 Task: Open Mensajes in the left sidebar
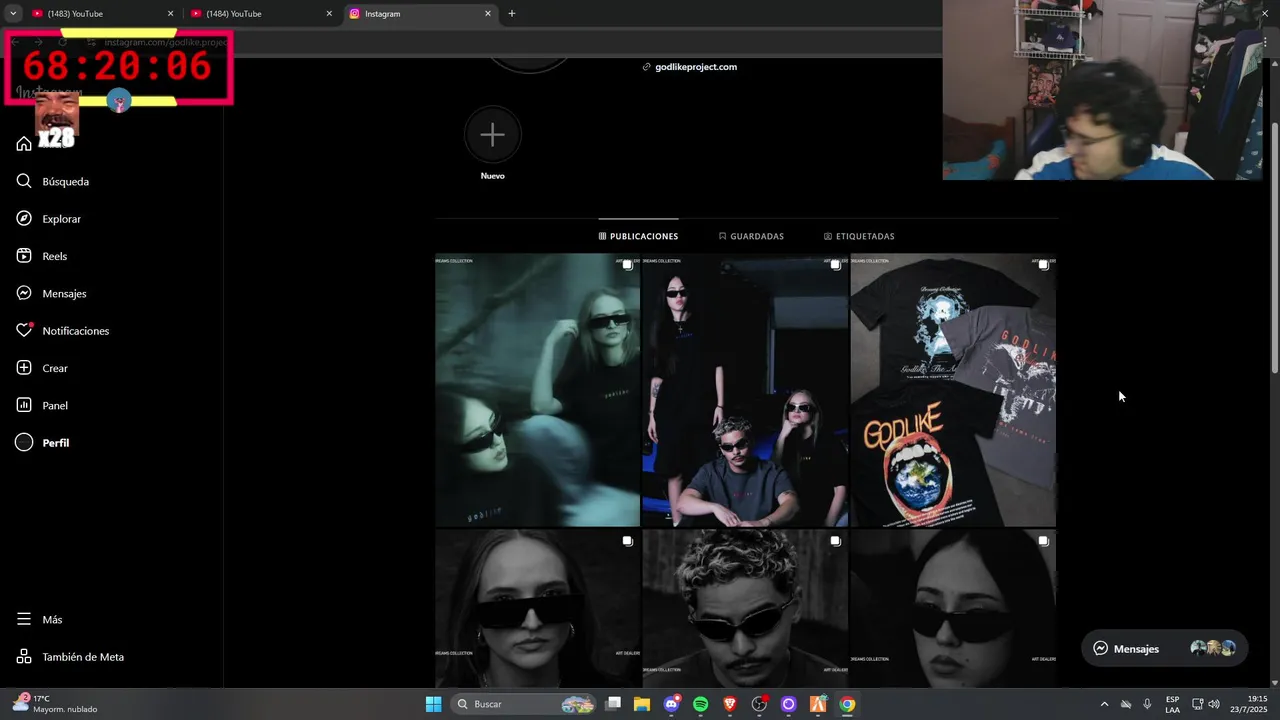51,294
